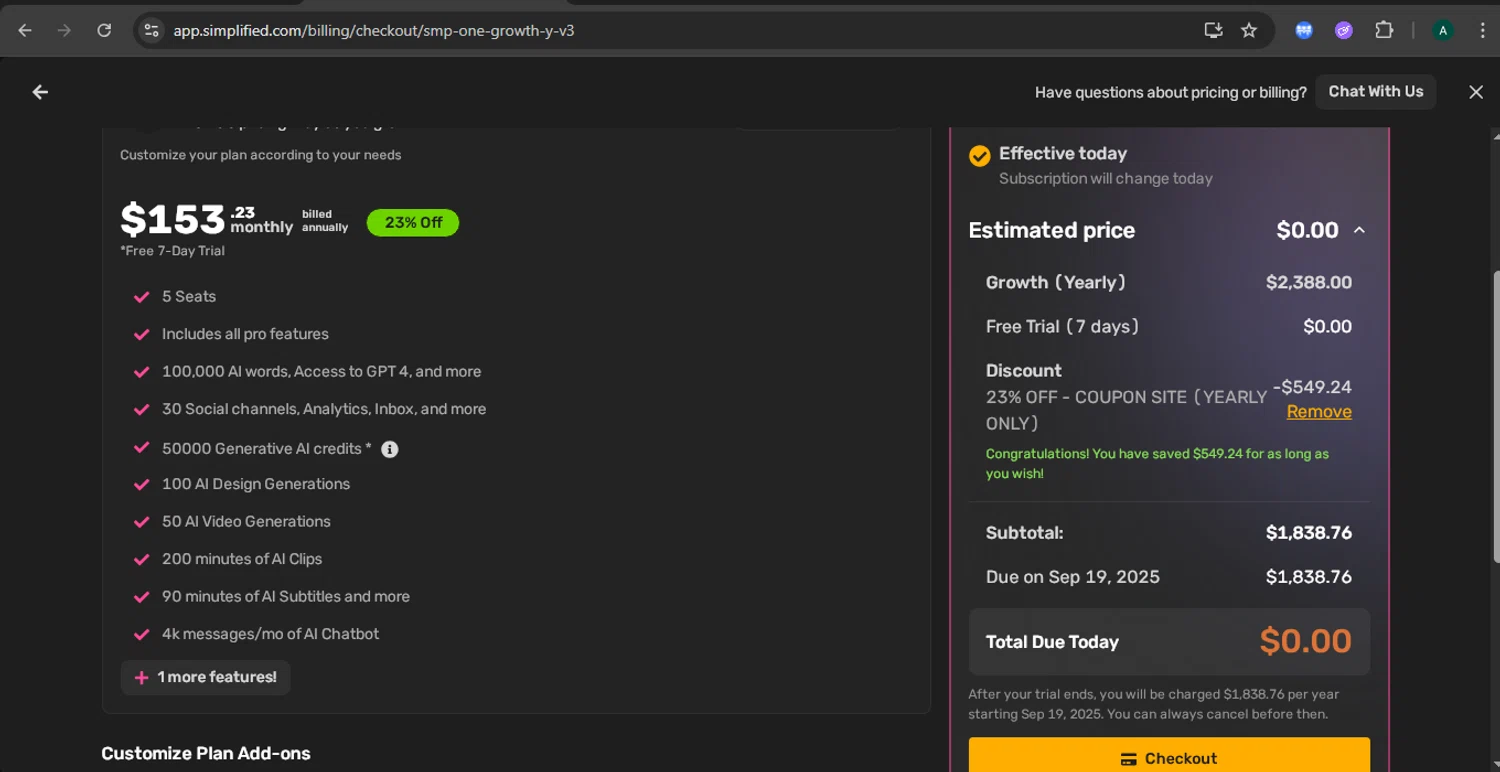The width and height of the screenshot is (1500, 772).
Task: Click the 100 AI Design Generations text
Action: tap(256, 484)
